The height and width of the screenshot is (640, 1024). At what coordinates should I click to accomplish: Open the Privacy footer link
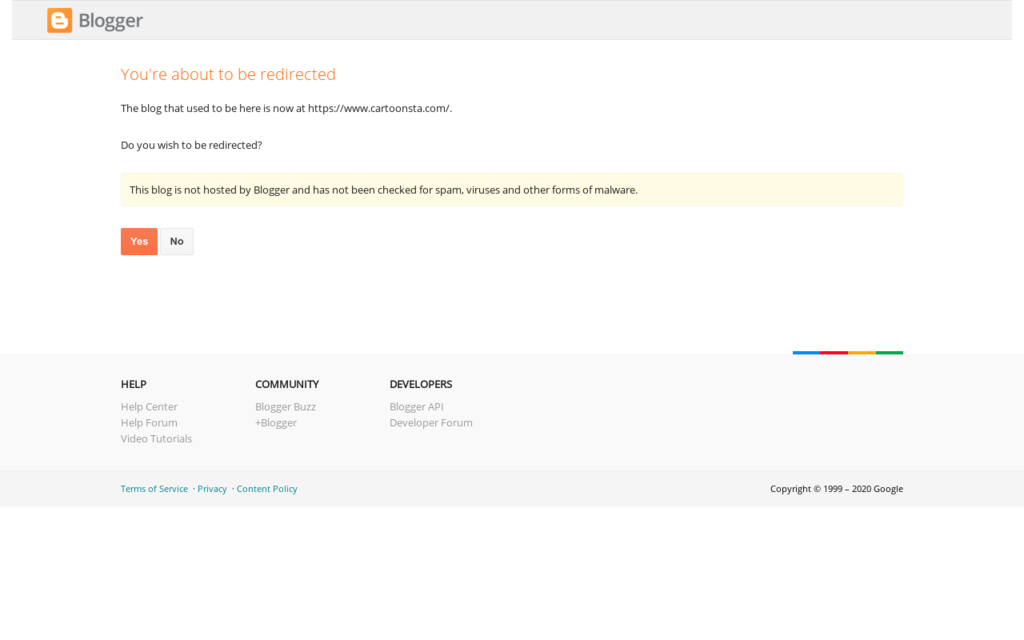(212, 489)
